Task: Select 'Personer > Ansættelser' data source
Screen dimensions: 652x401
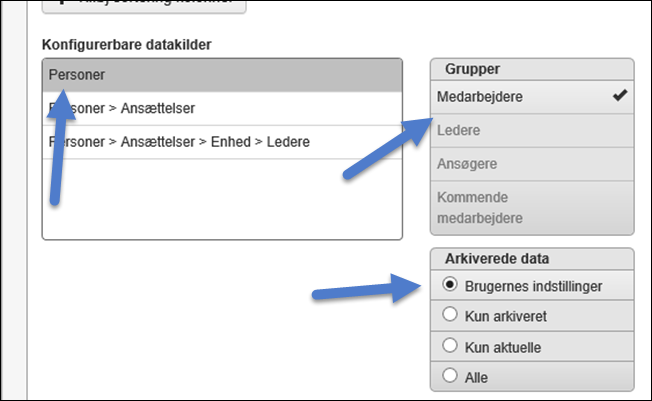Action: 222,108
